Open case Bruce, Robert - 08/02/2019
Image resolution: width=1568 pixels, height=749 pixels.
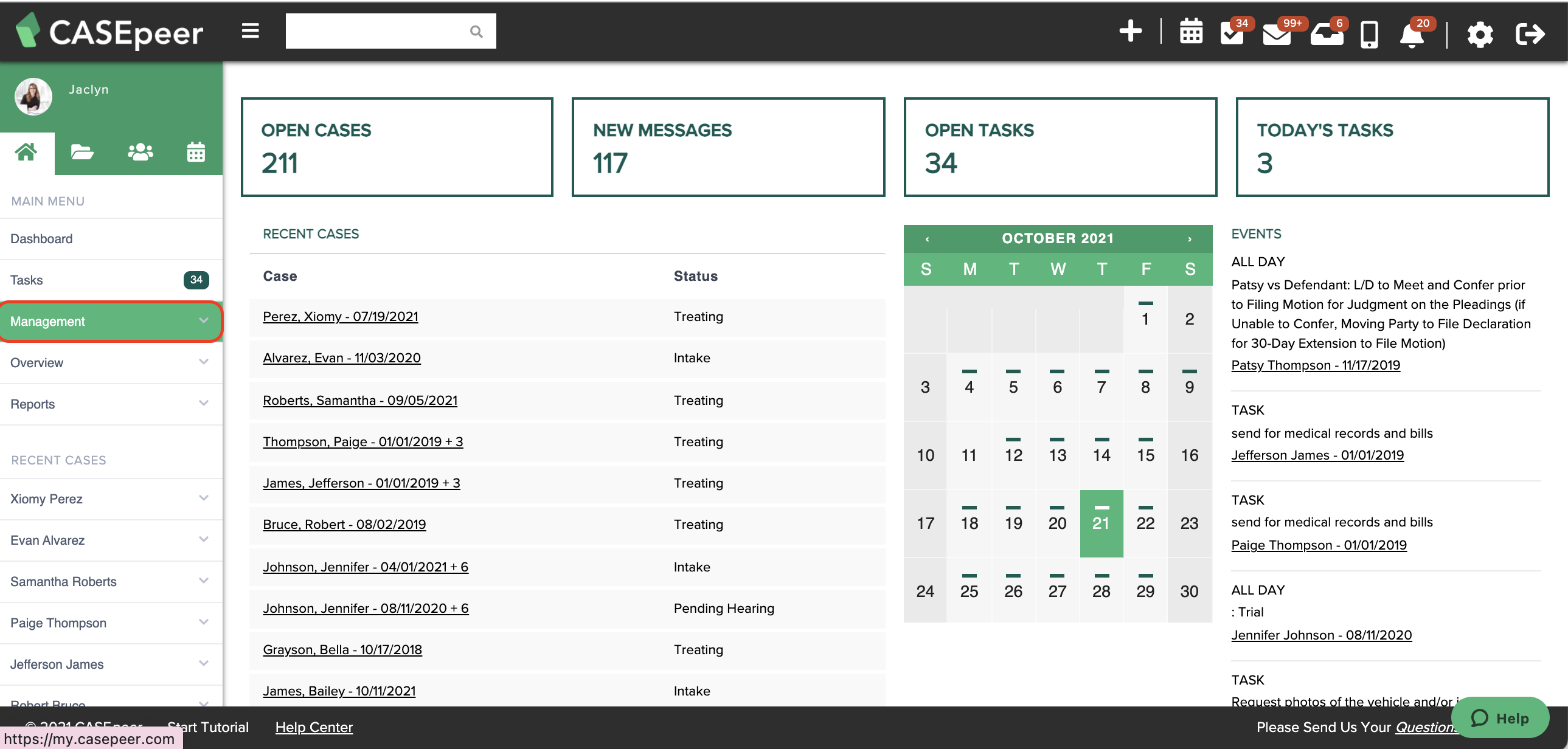tap(344, 525)
